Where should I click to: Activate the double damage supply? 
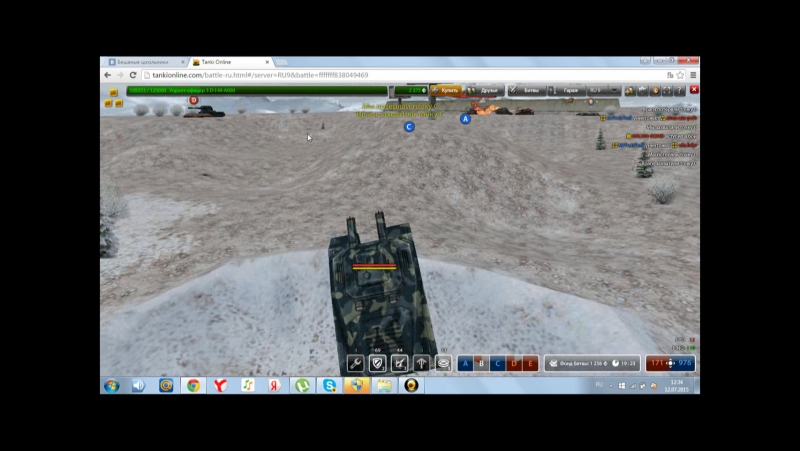tap(399, 363)
